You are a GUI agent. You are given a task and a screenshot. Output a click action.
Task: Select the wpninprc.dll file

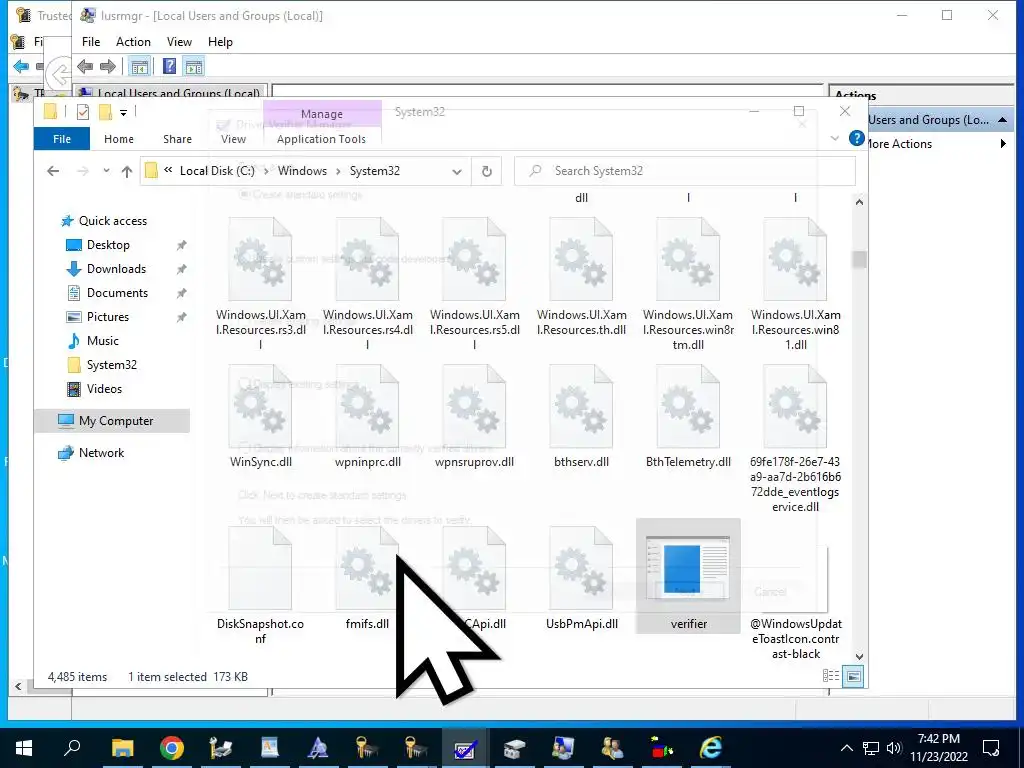click(368, 417)
